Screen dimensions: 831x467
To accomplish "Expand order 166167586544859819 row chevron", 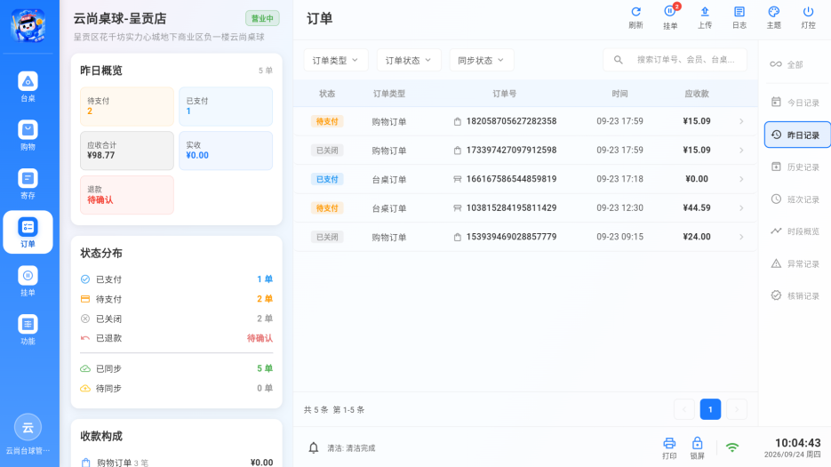I will pyautogui.click(x=741, y=179).
